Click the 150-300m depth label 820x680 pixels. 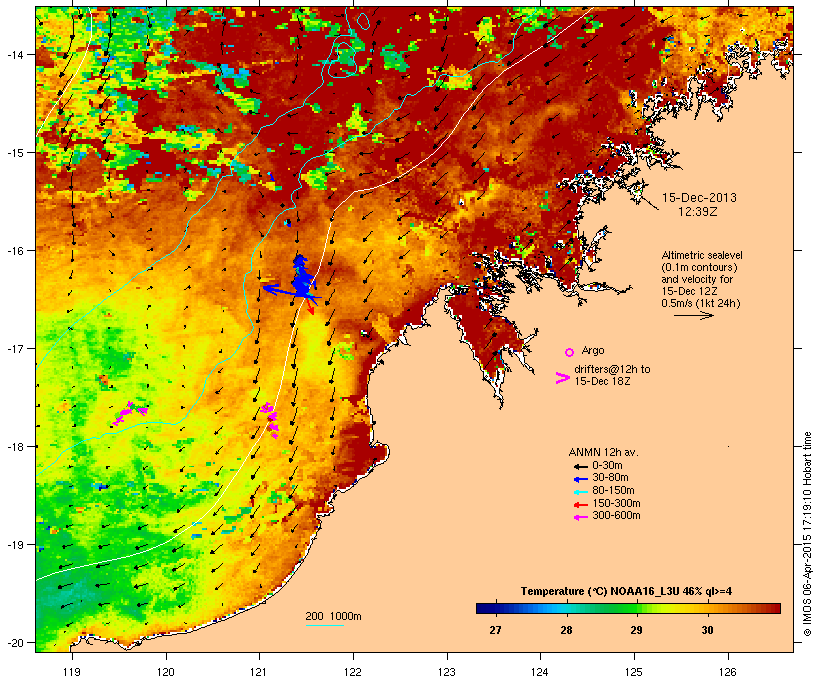616,503
